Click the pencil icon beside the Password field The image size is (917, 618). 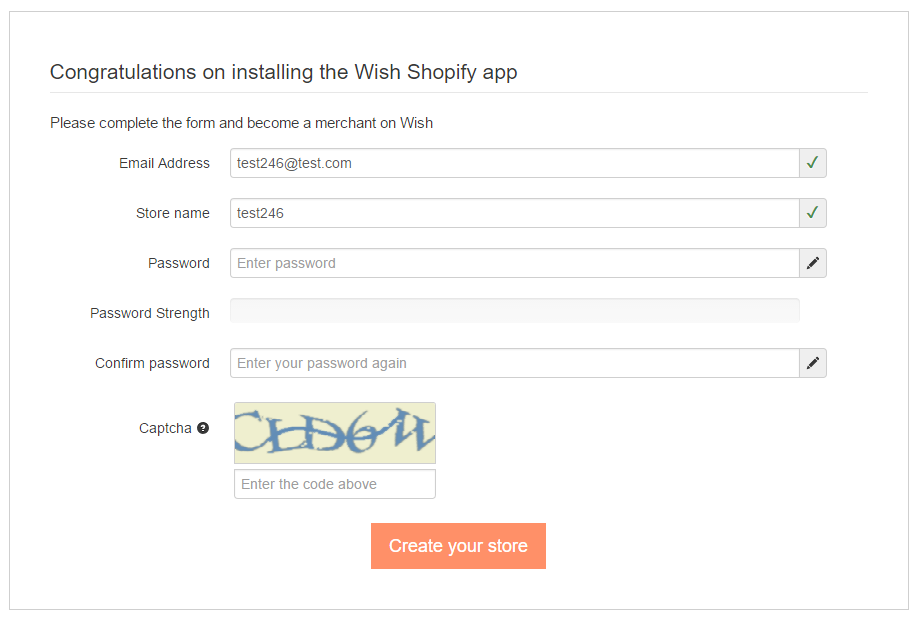(x=812, y=263)
